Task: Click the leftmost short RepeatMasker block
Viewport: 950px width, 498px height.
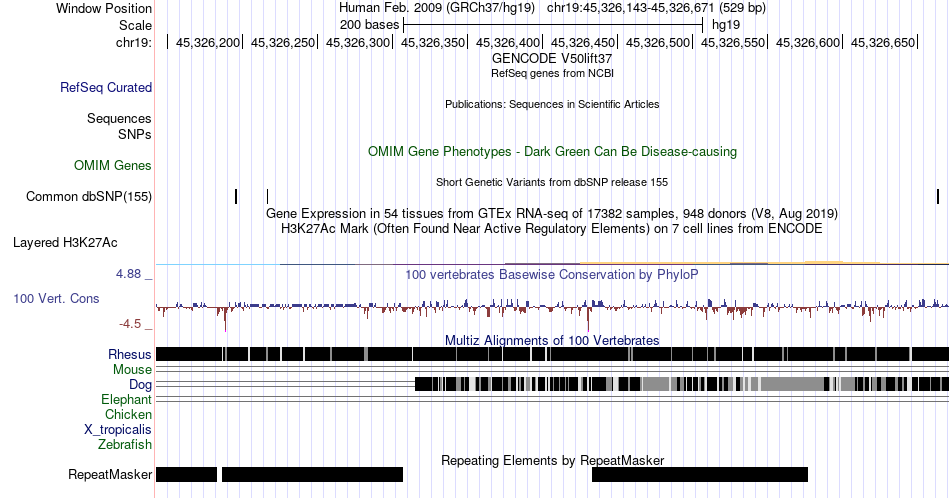Action: pyautogui.click(x=187, y=474)
